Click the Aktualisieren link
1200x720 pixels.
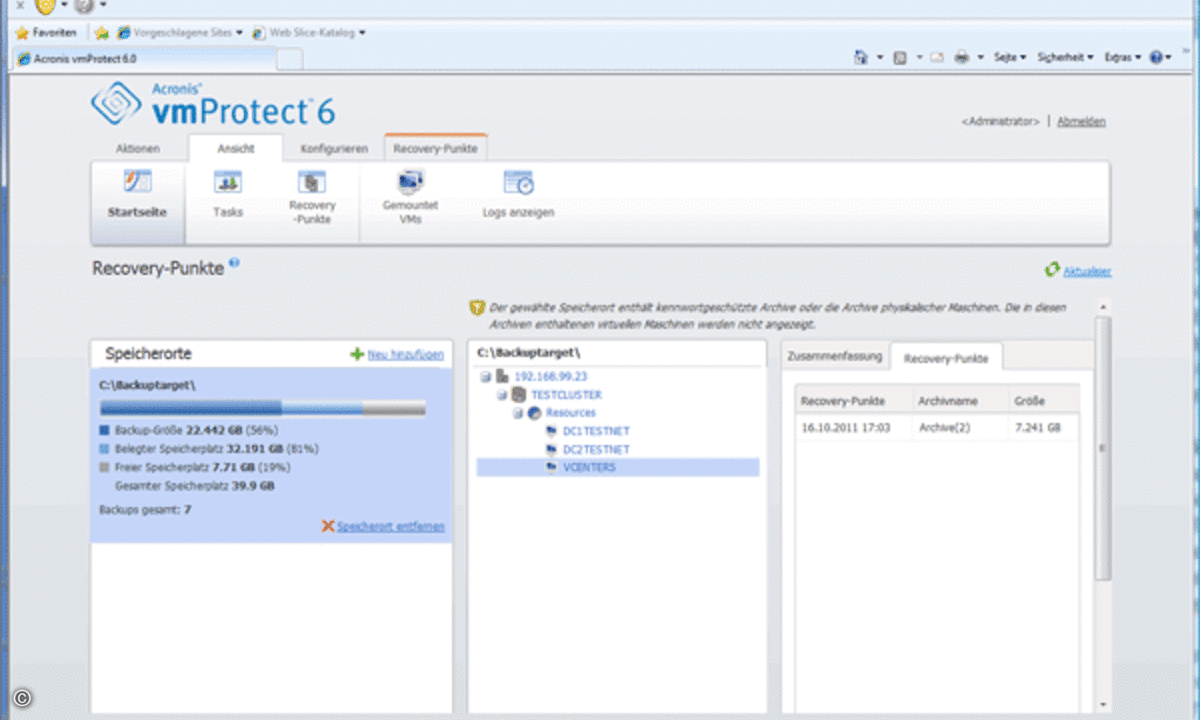pos(1087,271)
